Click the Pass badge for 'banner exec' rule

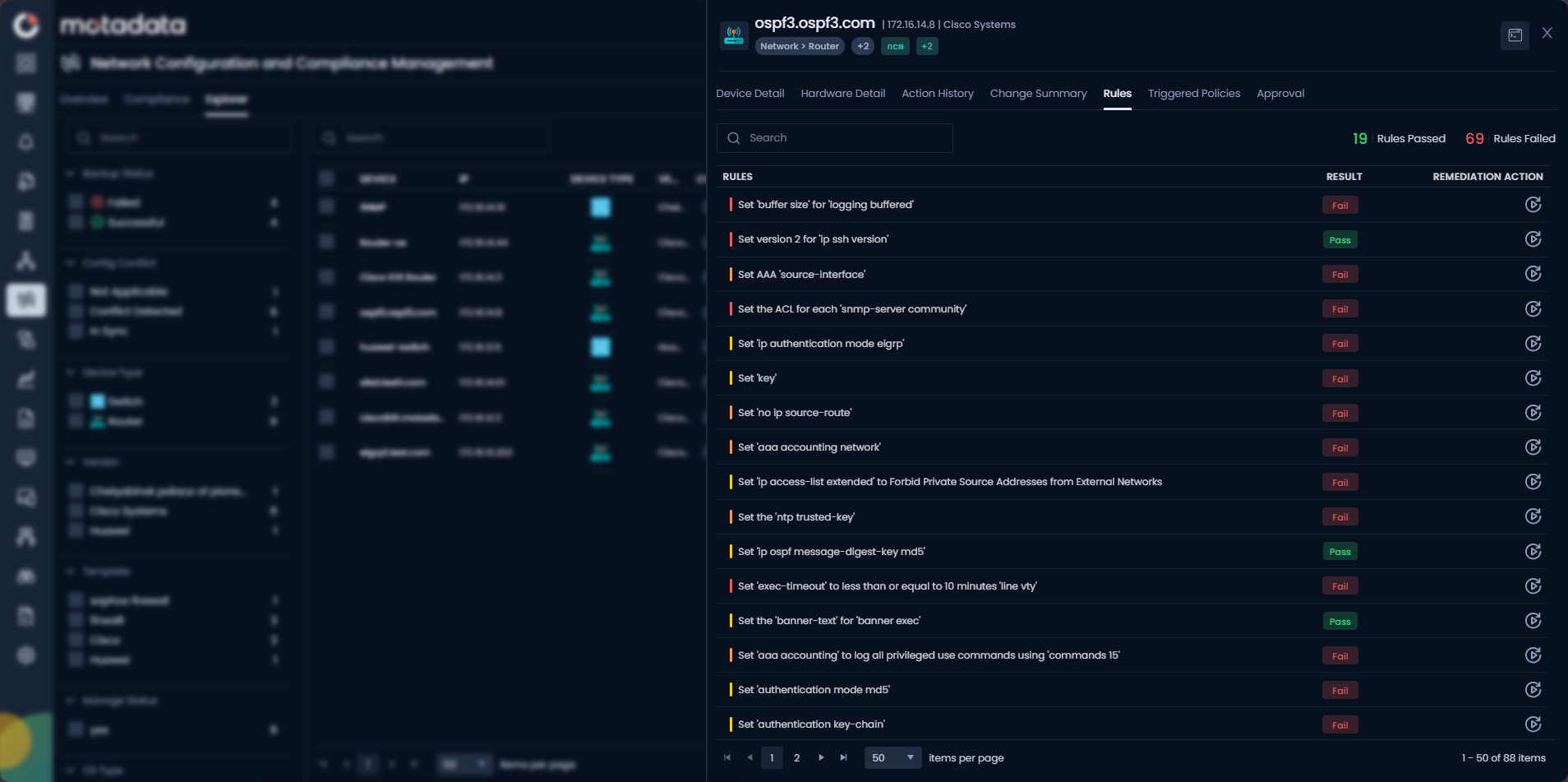tap(1340, 622)
